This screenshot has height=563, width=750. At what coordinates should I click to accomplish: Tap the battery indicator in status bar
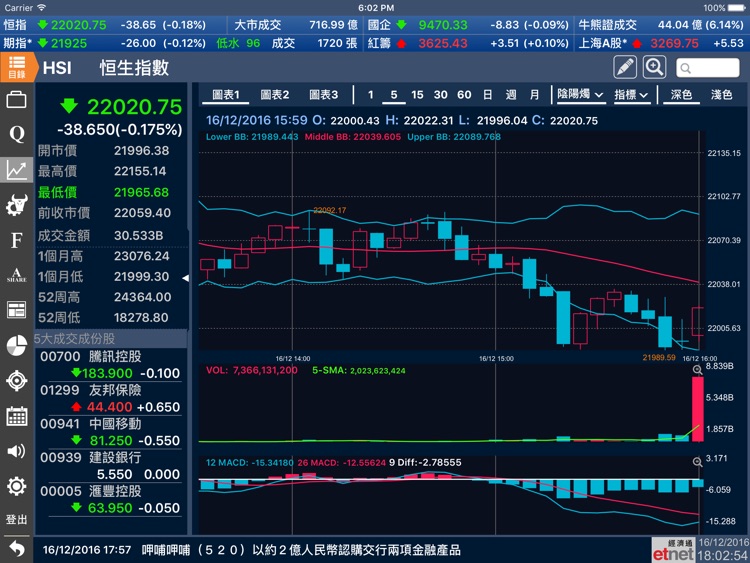click(x=736, y=8)
